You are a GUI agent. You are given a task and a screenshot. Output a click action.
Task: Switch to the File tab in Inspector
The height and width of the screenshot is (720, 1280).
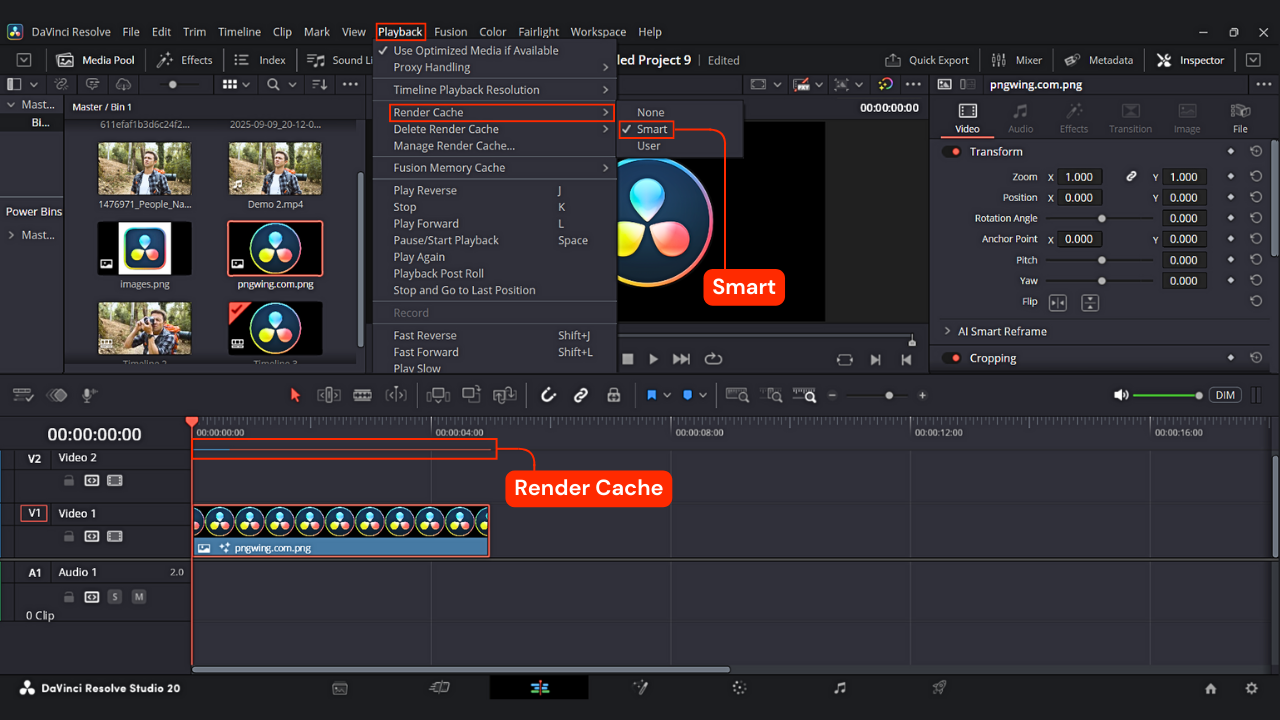1240,118
